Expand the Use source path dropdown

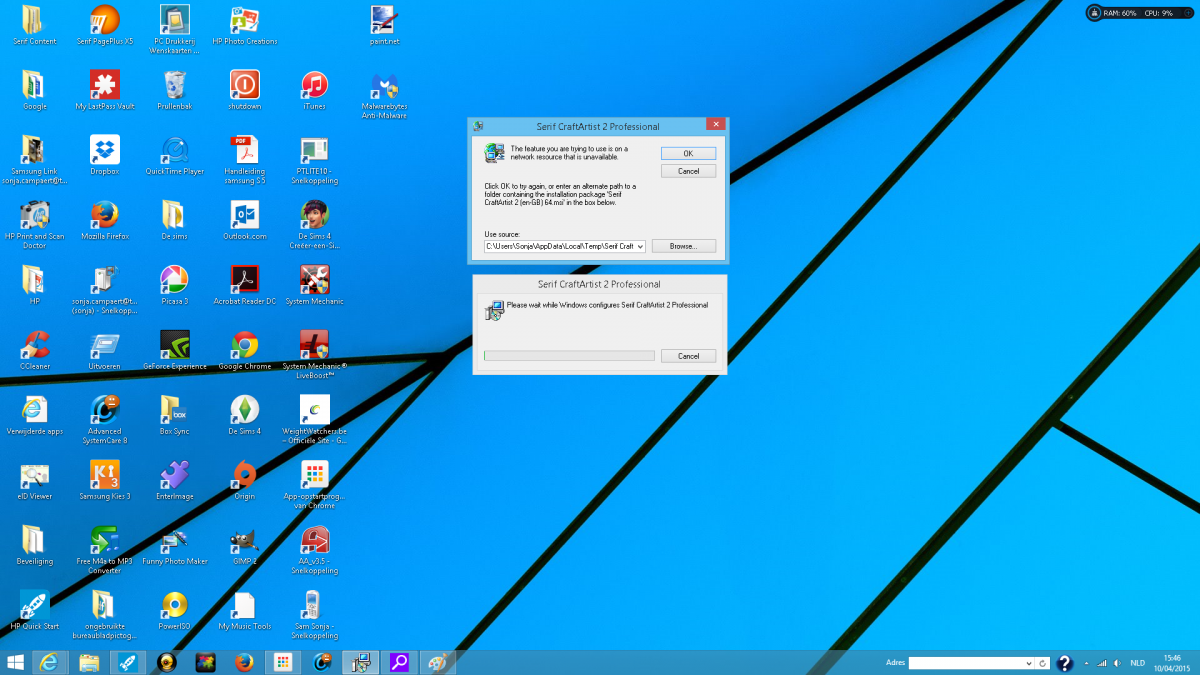tap(640, 246)
